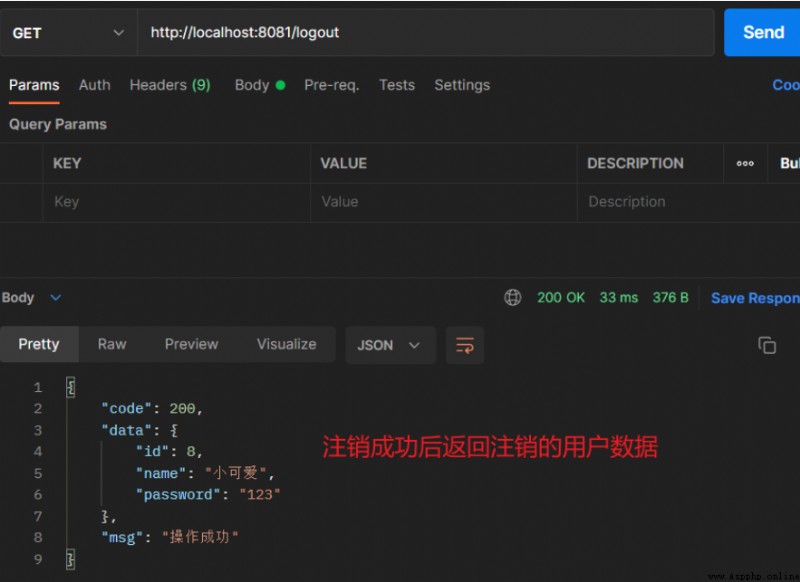The height and width of the screenshot is (582, 800).
Task: Click the 376 B response size
Action: tap(670, 297)
